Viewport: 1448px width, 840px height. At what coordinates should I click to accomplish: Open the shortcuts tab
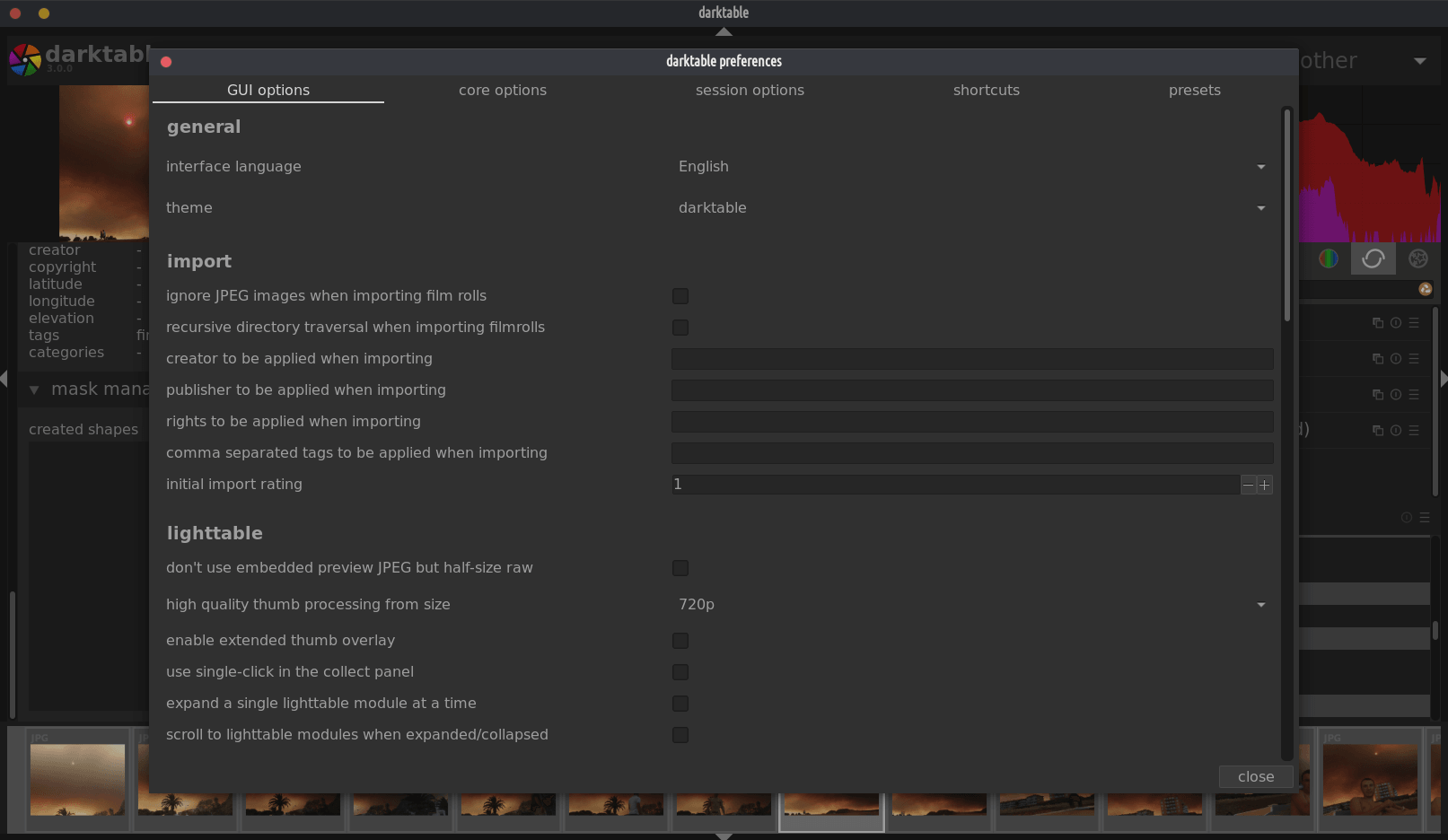(x=987, y=90)
